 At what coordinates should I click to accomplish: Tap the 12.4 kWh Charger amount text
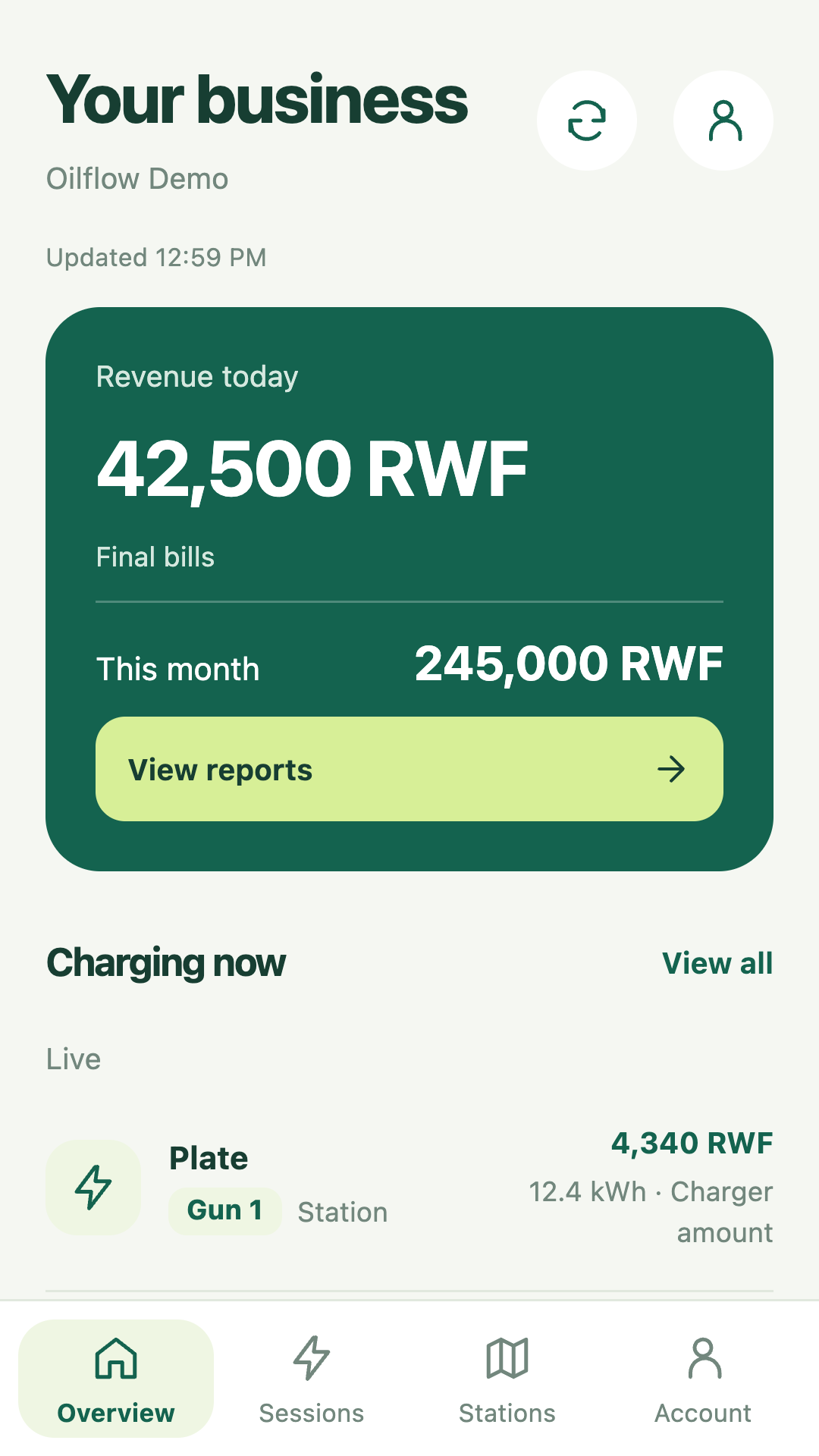pyautogui.click(x=651, y=1212)
